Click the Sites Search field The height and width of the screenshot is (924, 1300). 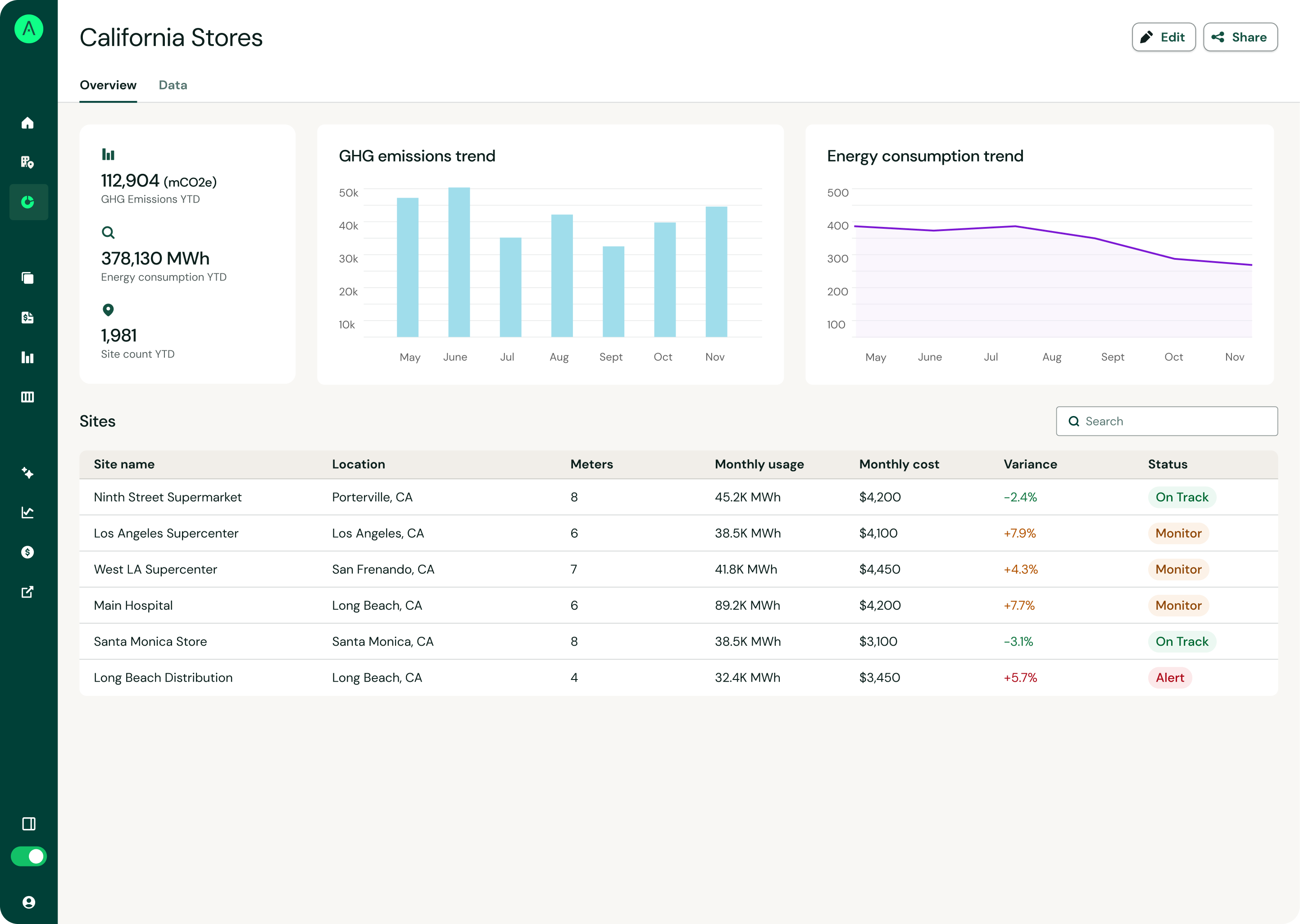pyautogui.click(x=1167, y=421)
